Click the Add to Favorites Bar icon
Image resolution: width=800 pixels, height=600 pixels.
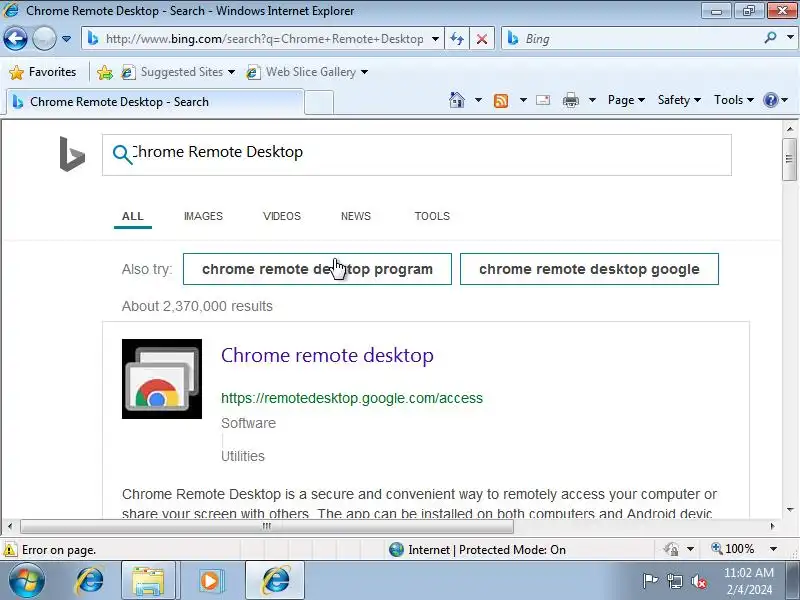[x=105, y=72]
